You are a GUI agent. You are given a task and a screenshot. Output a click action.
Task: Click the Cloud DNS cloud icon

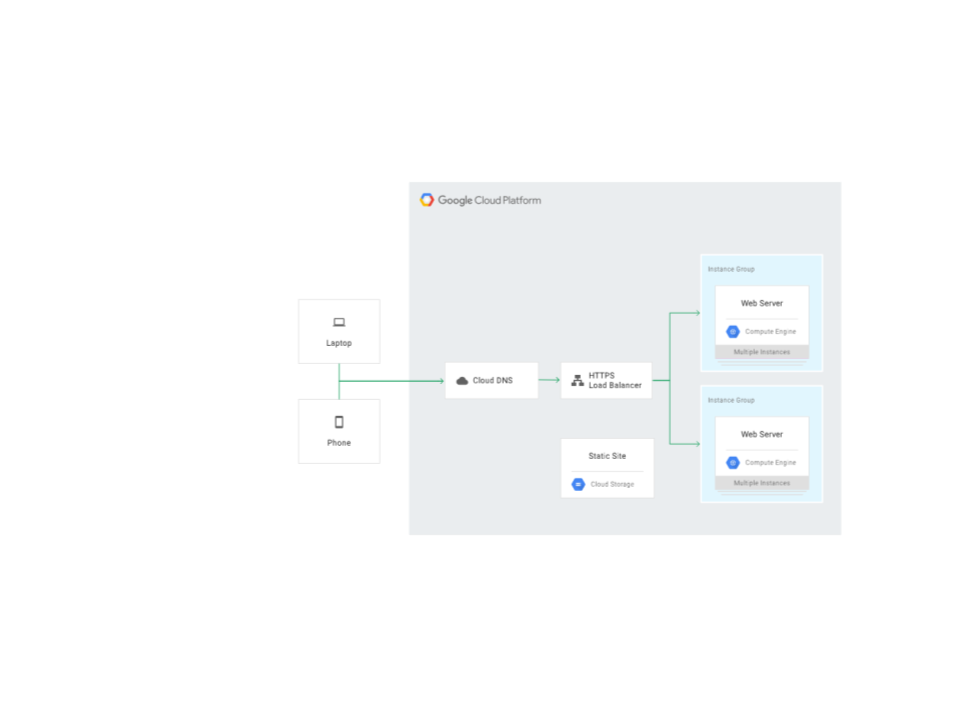[462, 381]
